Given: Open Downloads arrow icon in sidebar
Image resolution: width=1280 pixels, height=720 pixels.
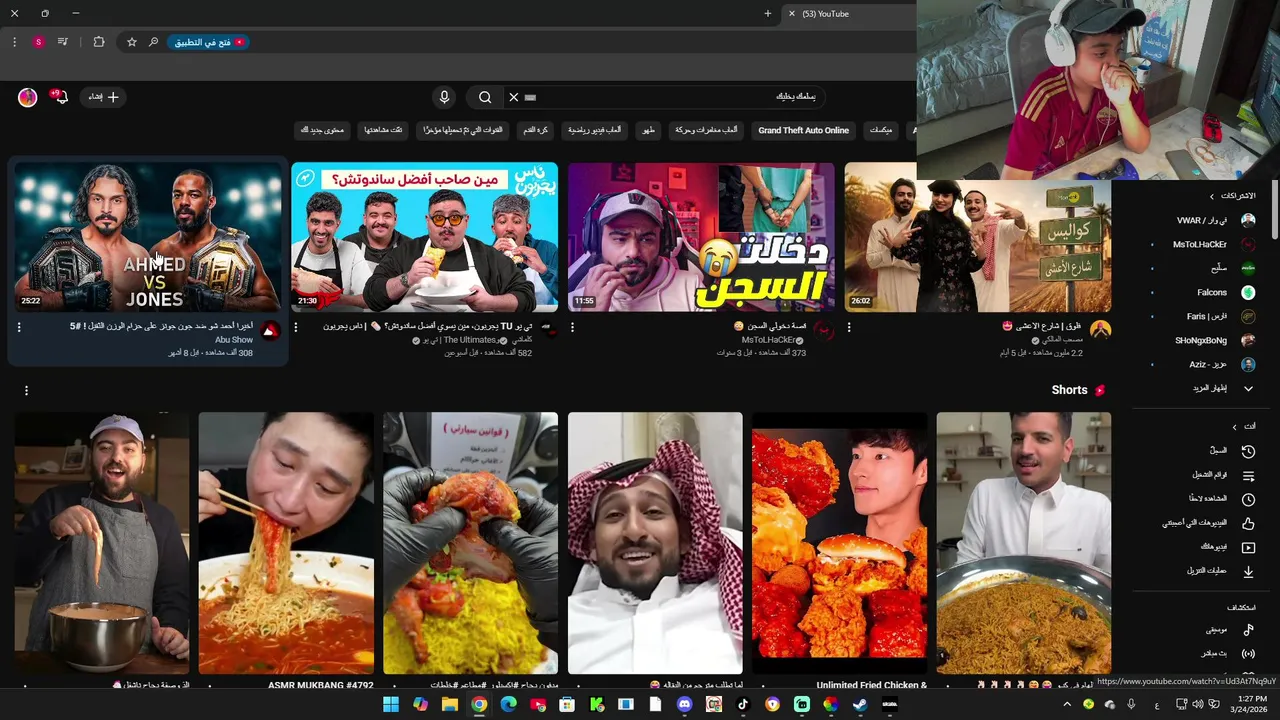Looking at the screenshot, I should (1248, 571).
